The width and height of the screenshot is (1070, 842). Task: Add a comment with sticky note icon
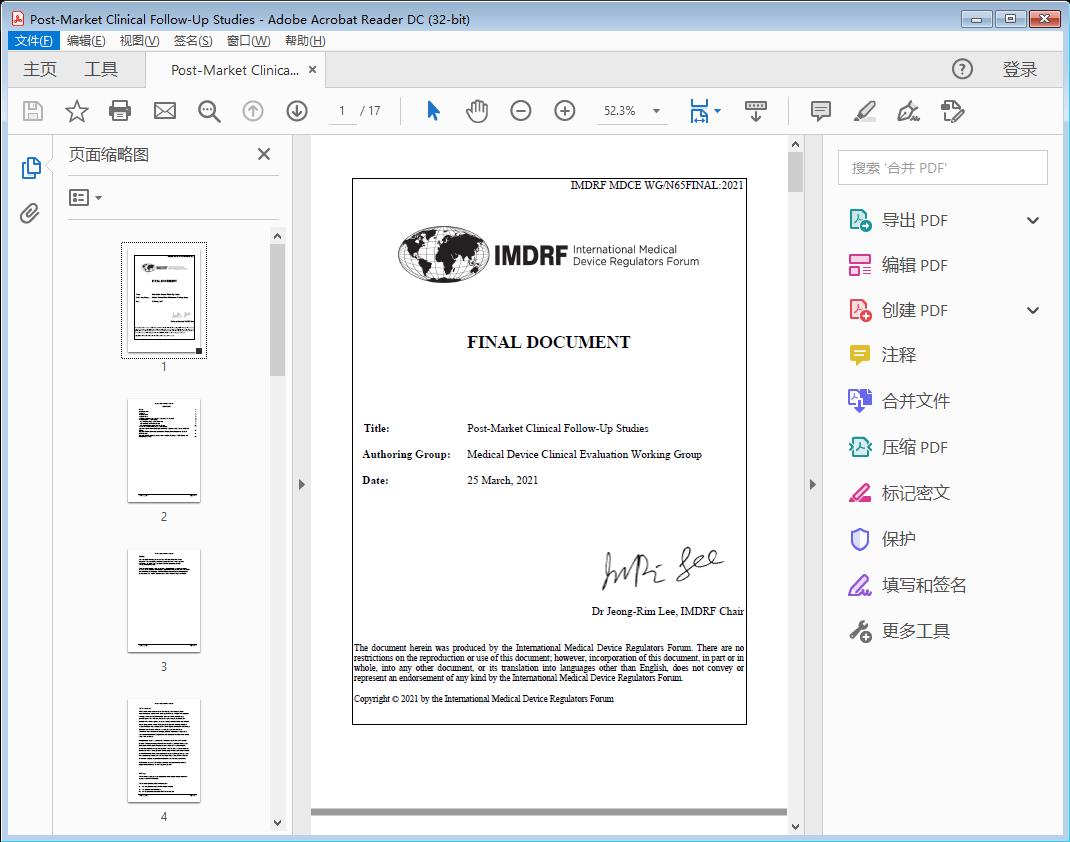[x=821, y=111]
